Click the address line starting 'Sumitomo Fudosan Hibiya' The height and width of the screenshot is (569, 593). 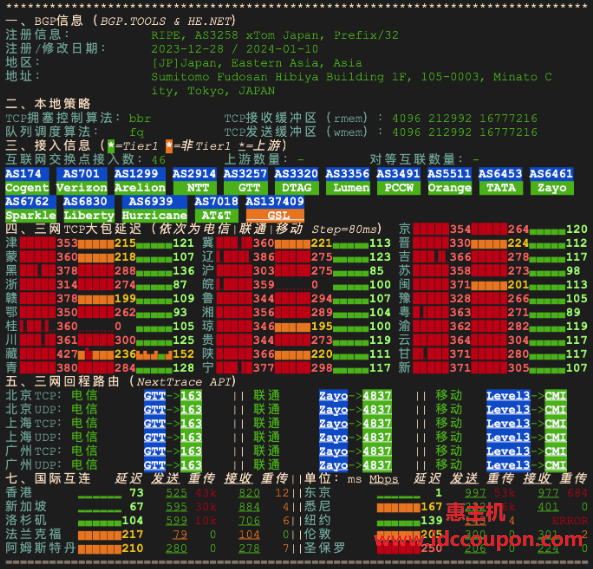coord(351,77)
